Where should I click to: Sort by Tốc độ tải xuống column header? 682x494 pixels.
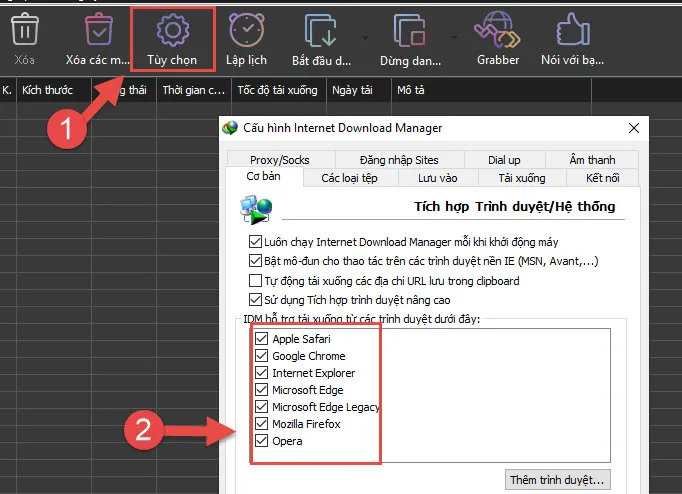click(277, 90)
